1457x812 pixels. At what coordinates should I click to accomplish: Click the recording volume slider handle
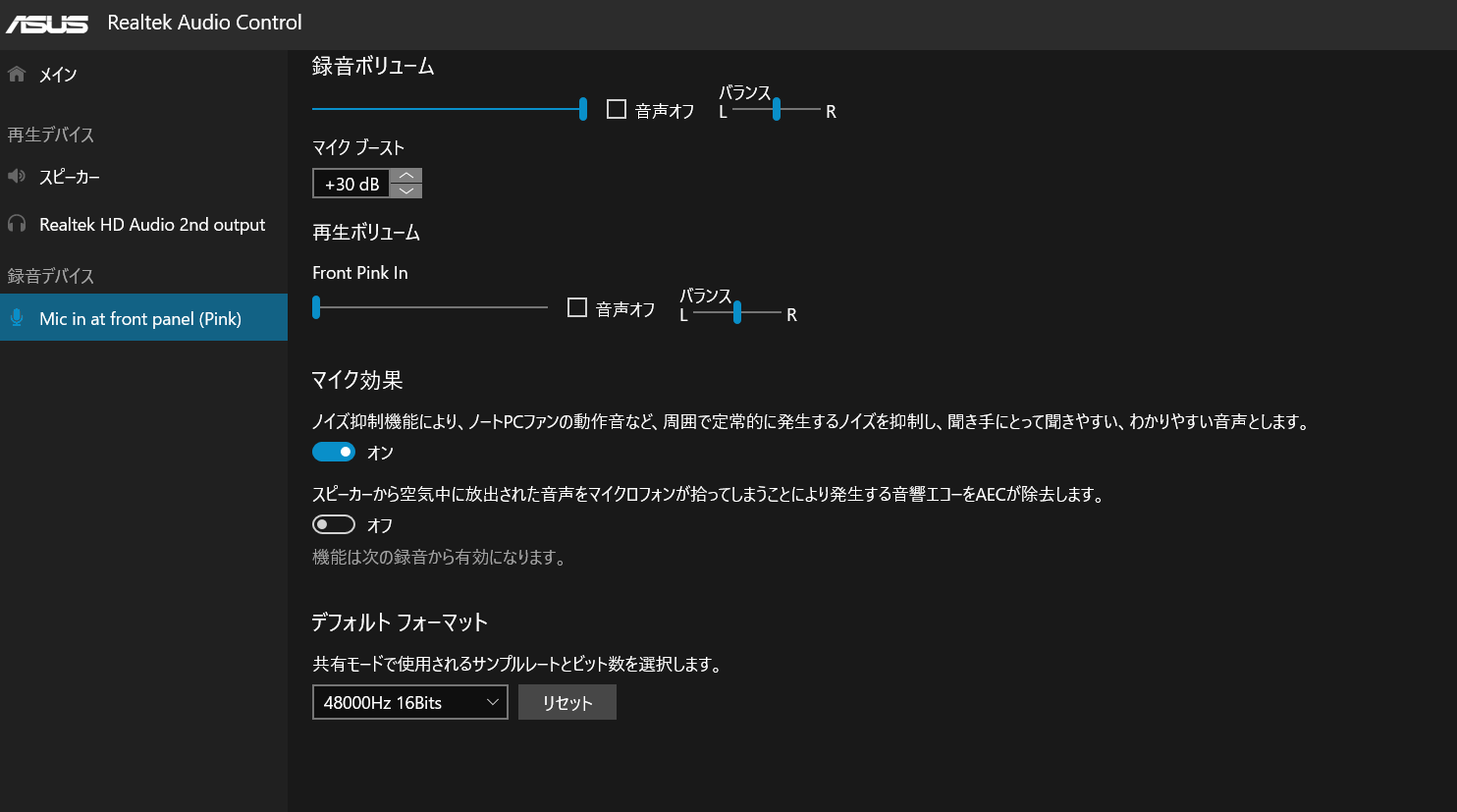coord(583,109)
